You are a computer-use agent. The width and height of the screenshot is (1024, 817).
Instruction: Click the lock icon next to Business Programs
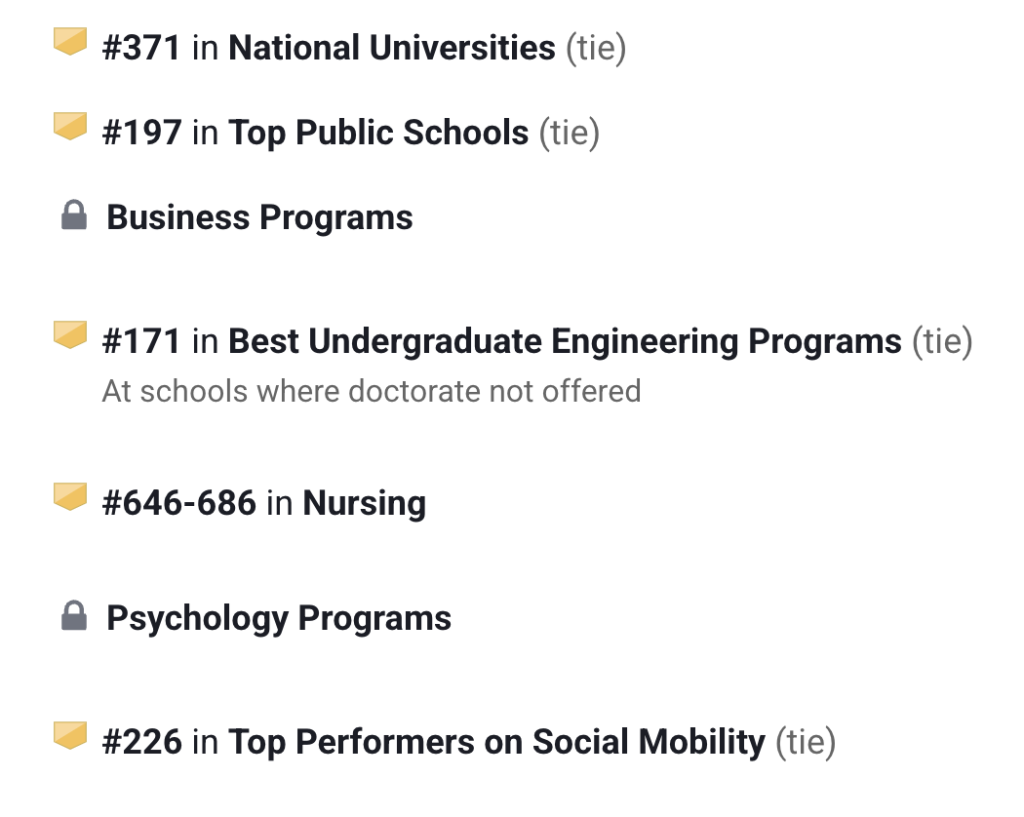74,216
